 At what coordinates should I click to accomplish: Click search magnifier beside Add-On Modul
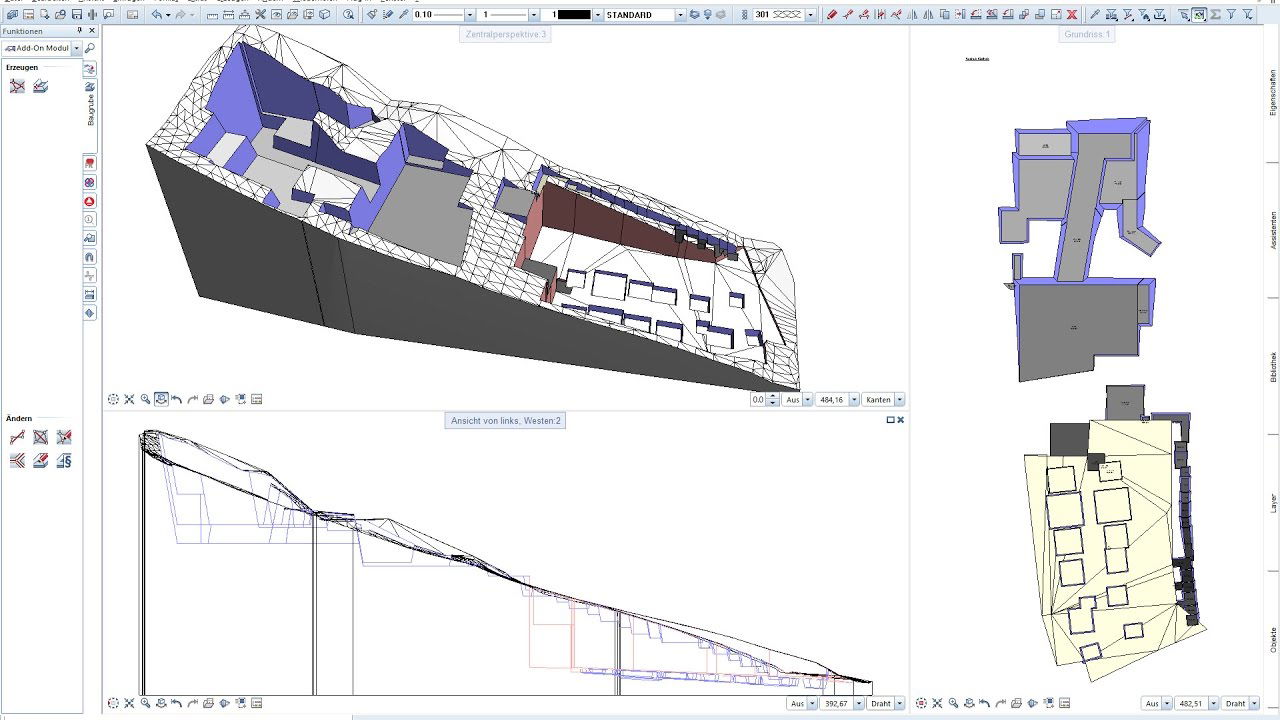click(90, 48)
